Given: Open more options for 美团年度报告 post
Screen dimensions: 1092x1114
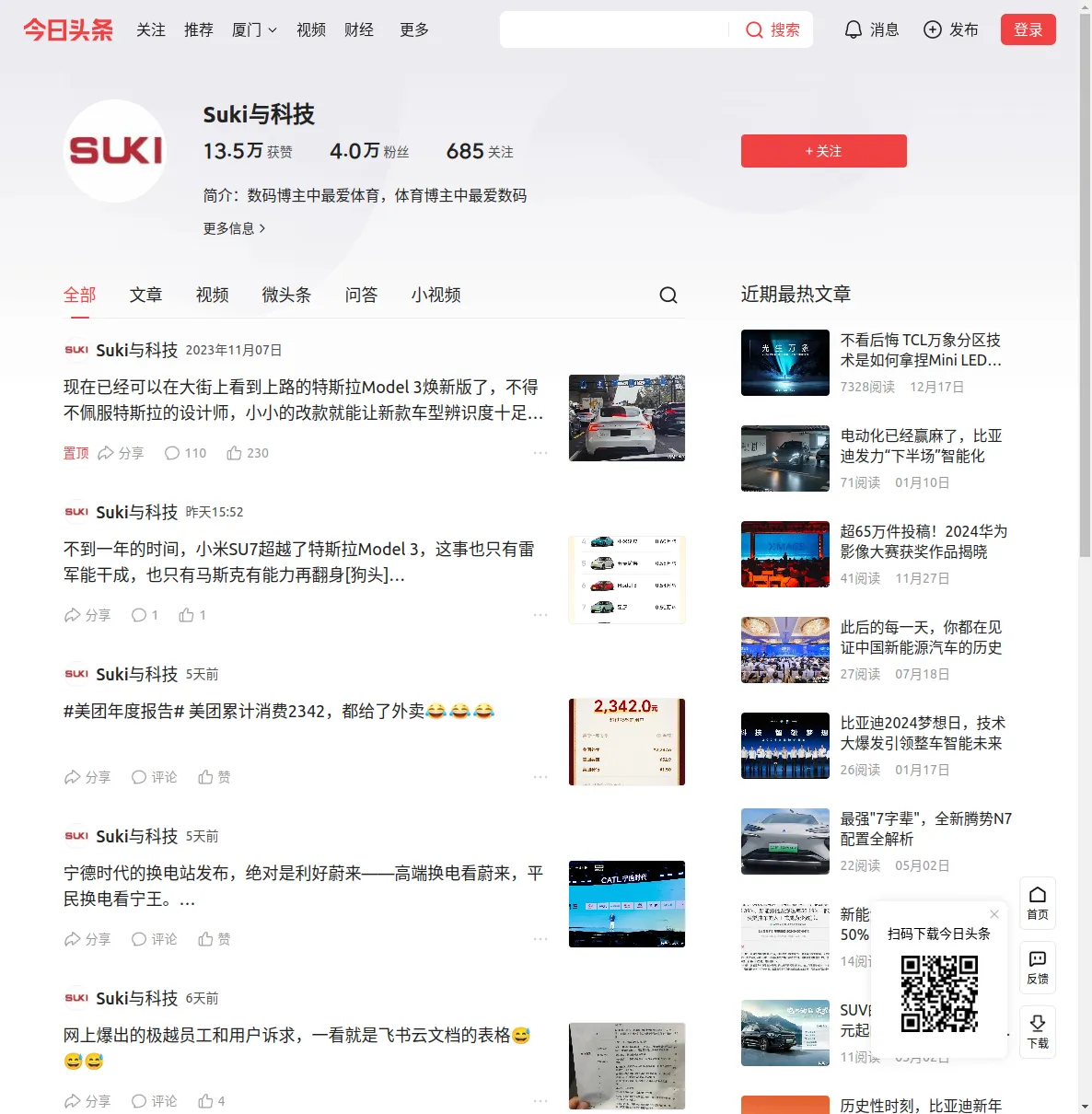Looking at the screenshot, I should [540, 777].
